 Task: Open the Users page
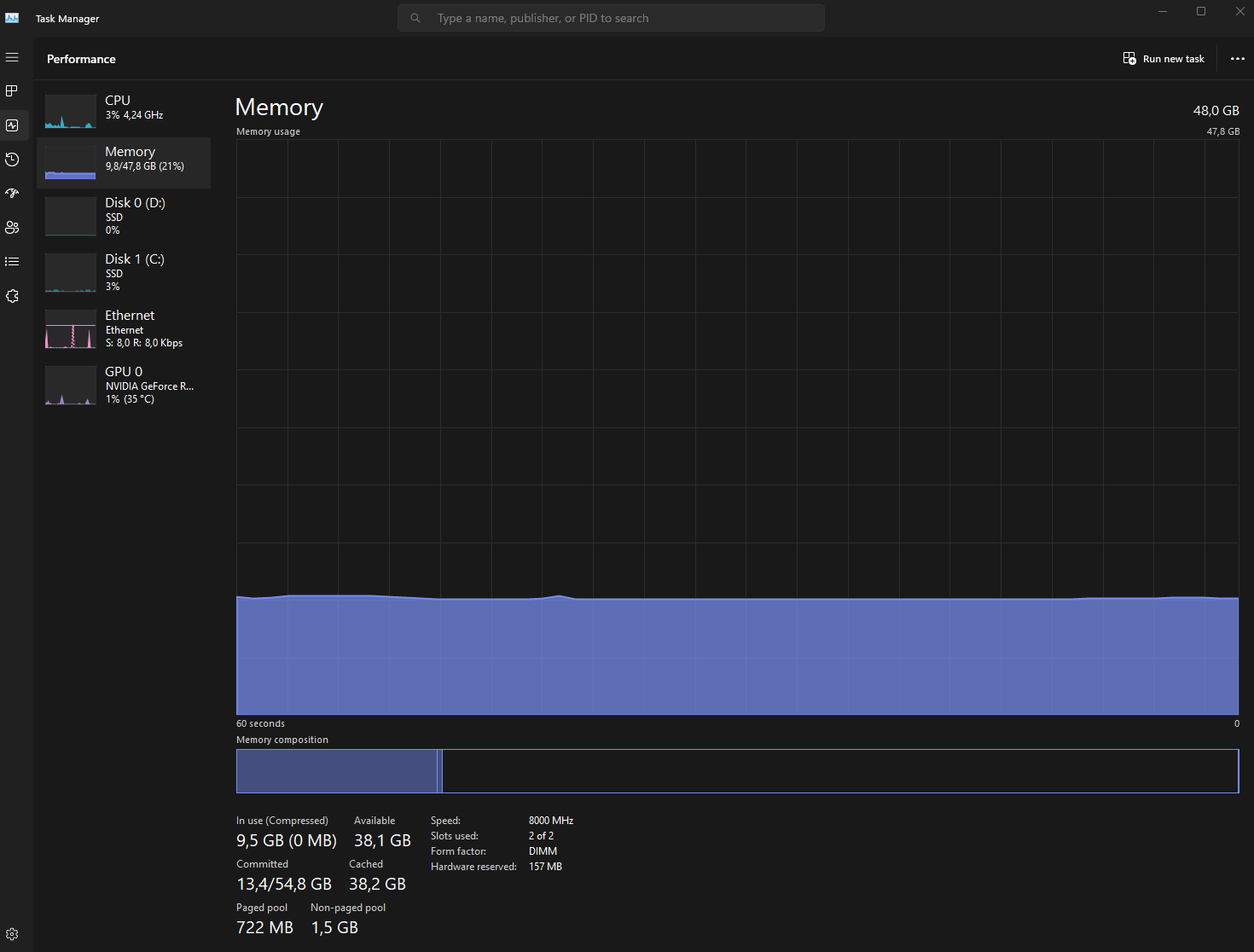(x=12, y=228)
